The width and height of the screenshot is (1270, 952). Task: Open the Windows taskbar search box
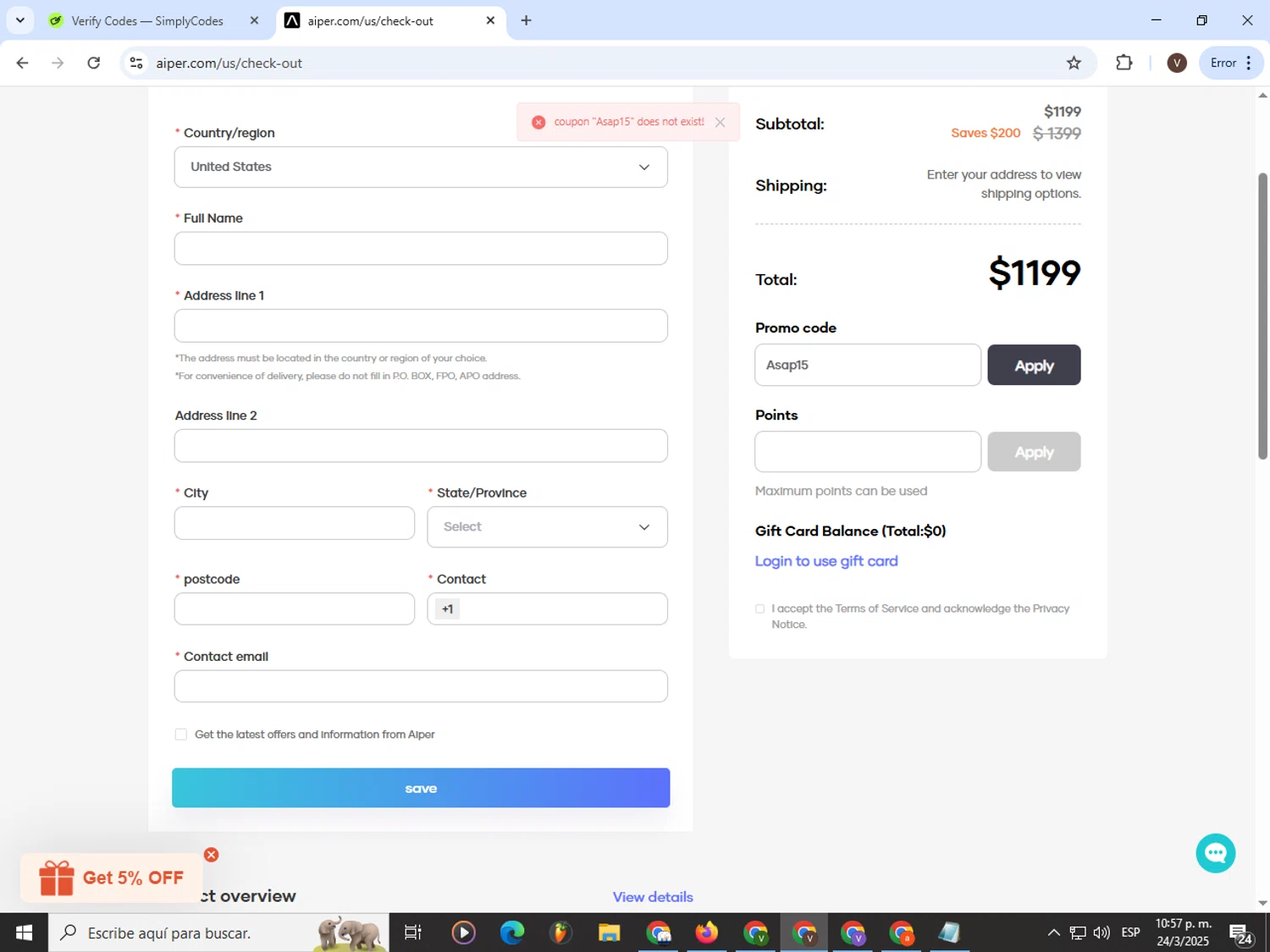218,933
